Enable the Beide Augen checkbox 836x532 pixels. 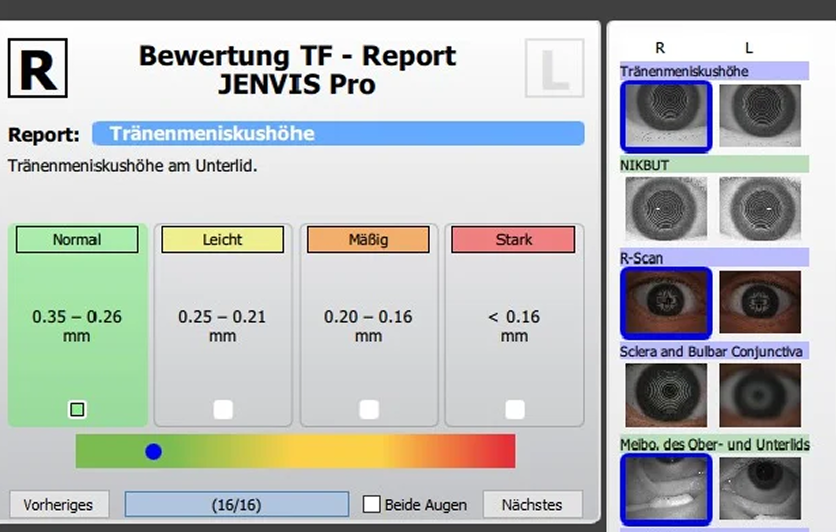click(372, 504)
